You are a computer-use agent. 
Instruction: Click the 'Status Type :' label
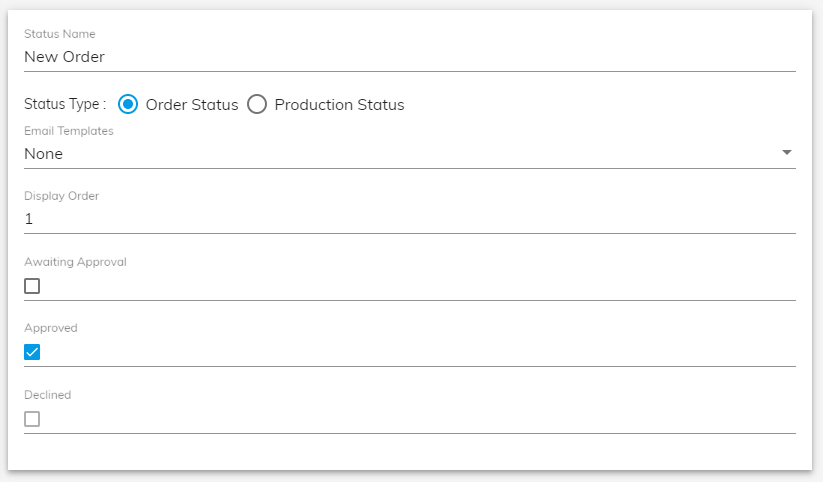click(65, 104)
